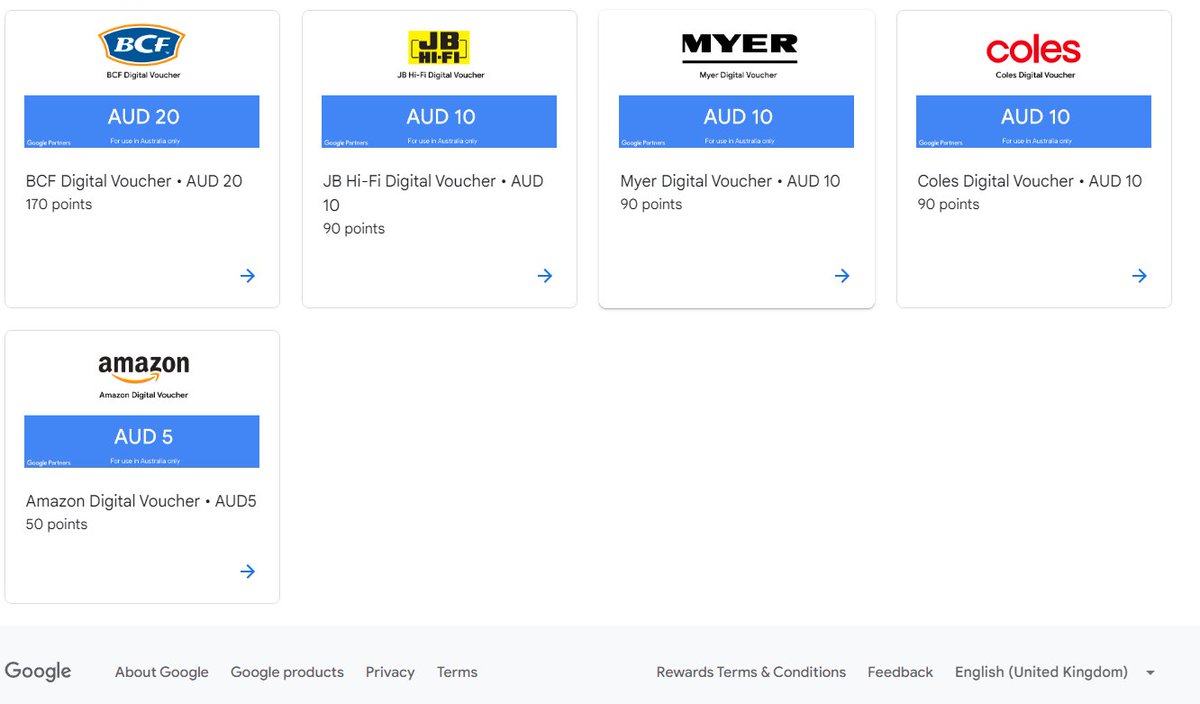The image size is (1200, 704).
Task: Select the AUD 5 Amazon voucher banner
Action: click(x=142, y=442)
